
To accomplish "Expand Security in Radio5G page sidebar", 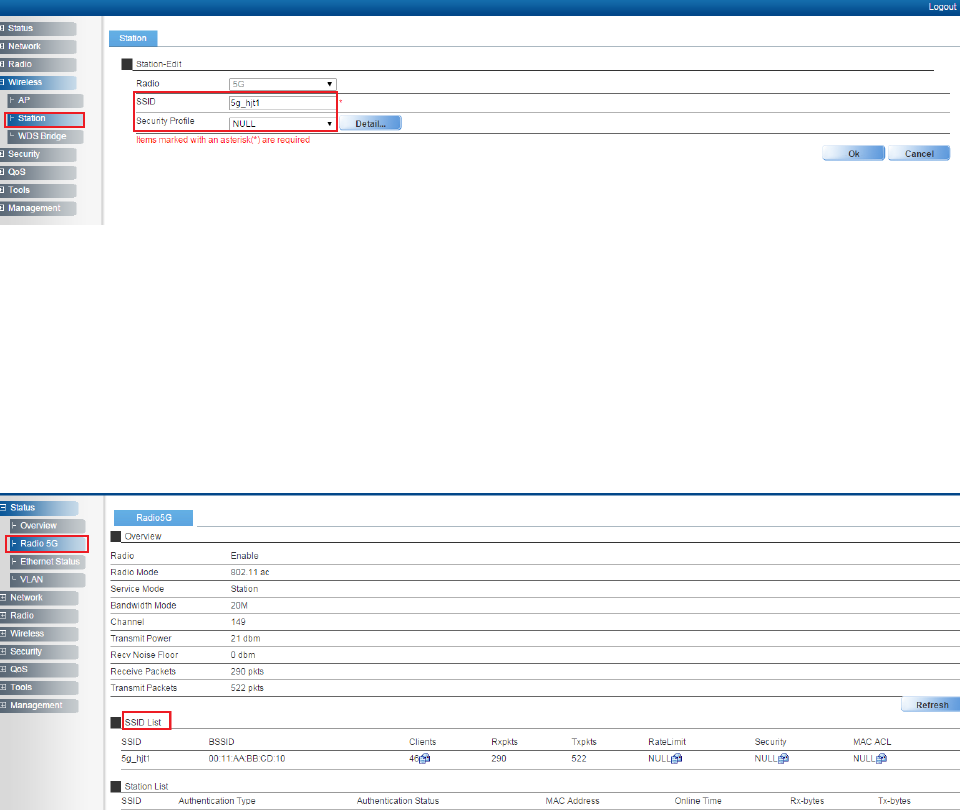I will 39,651.
